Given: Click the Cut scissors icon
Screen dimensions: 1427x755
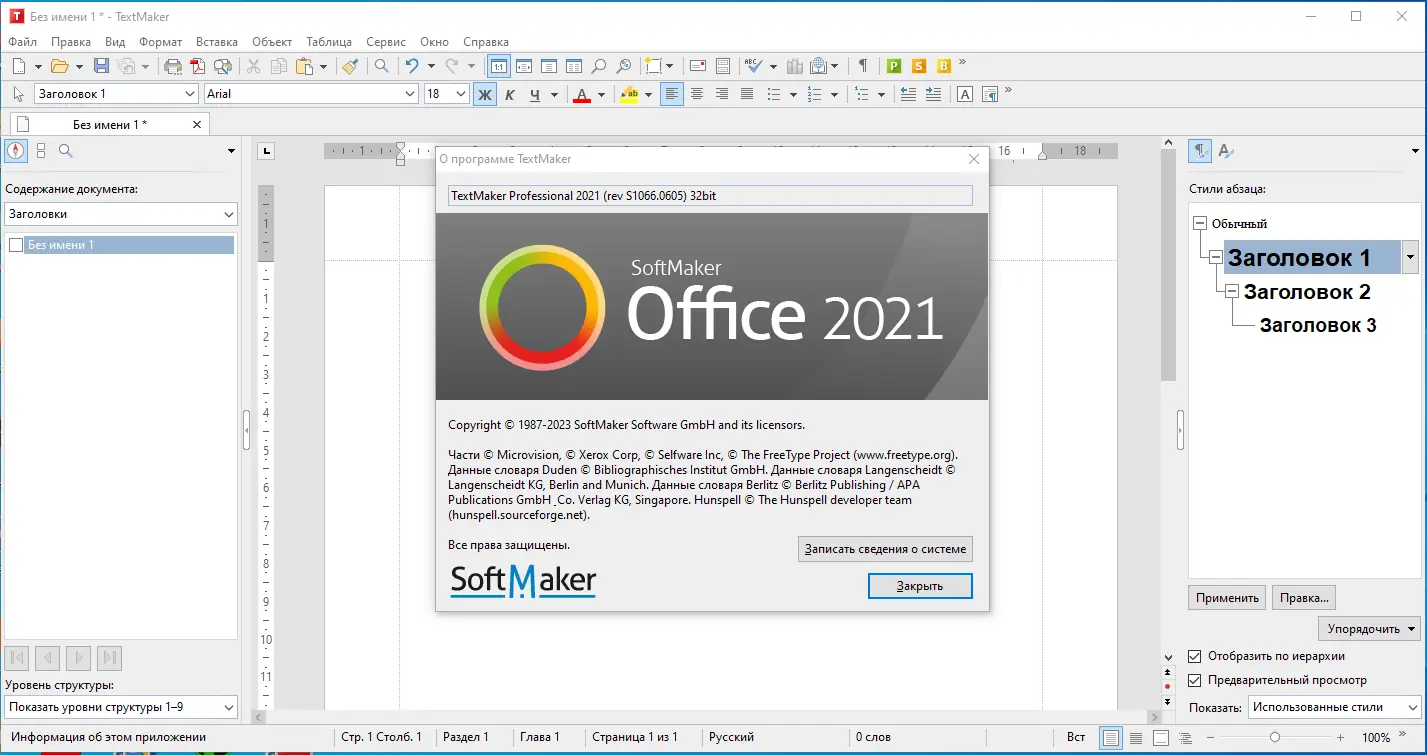Looking at the screenshot, I should tap(254, 66).
